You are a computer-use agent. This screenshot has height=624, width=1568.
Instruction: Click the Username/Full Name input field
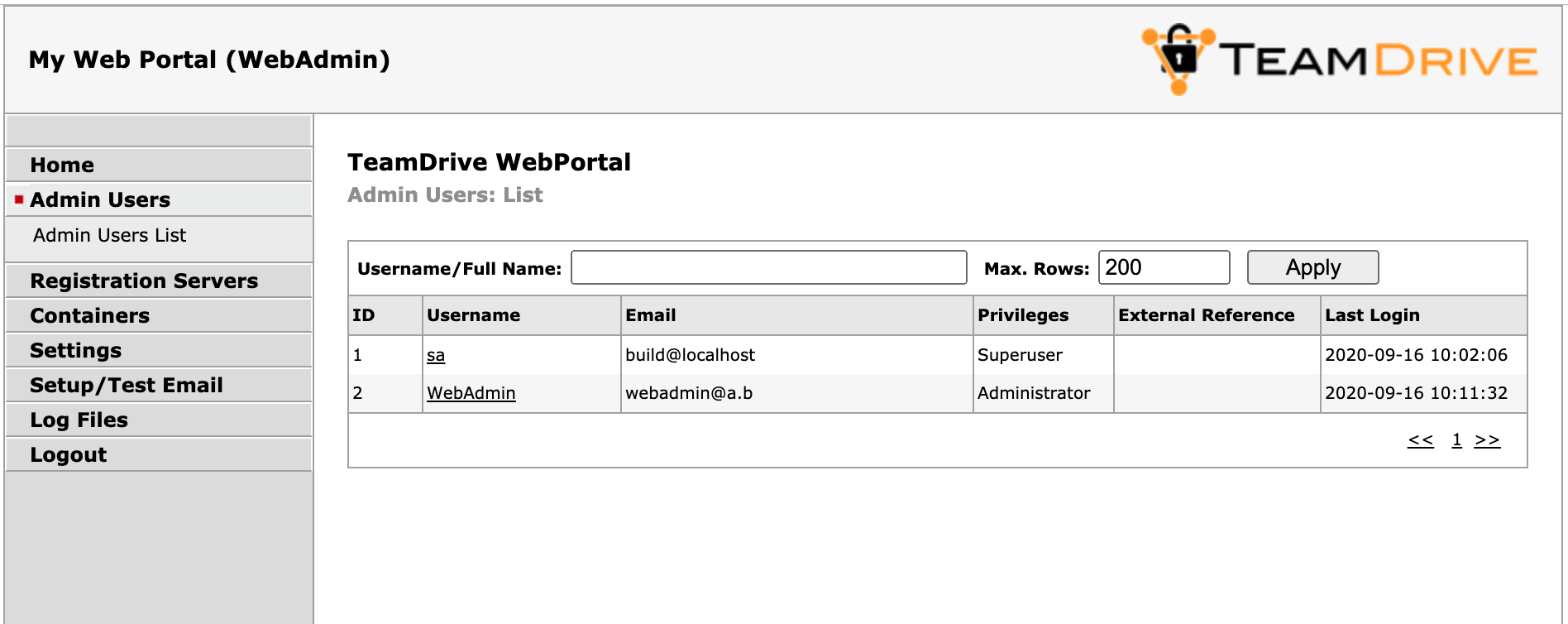[769, 266]
